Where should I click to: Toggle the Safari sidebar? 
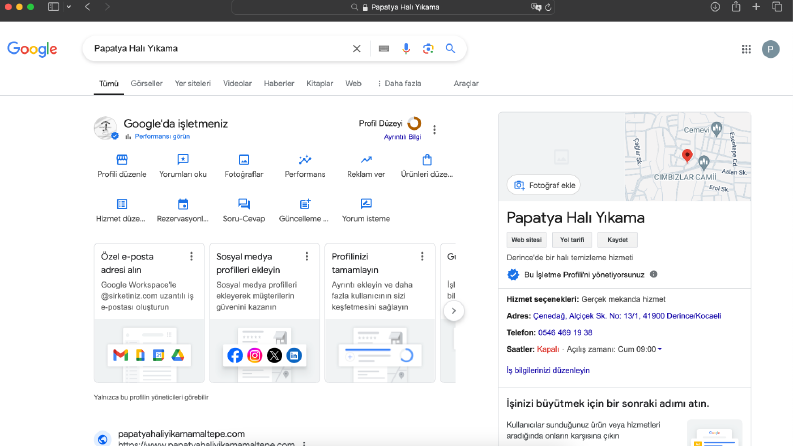[53, 7]
